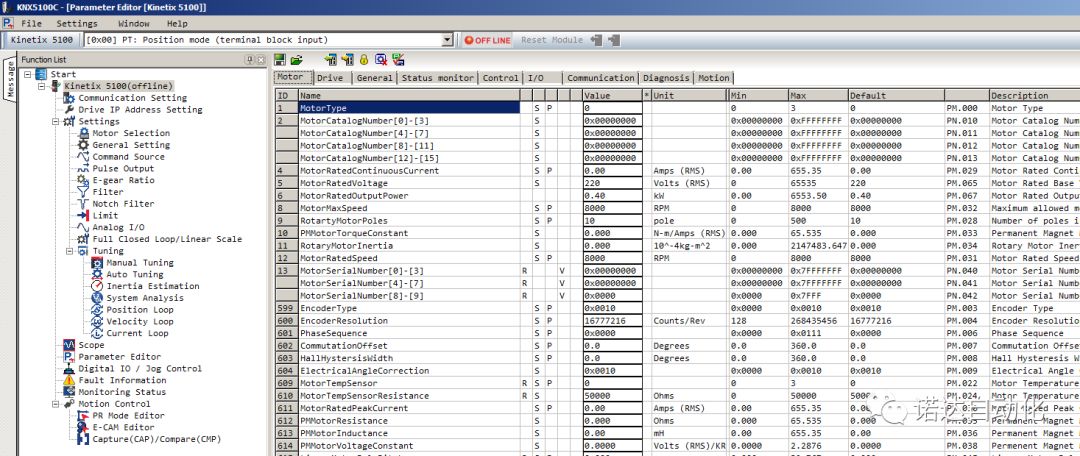Click the search magnifier icon with red X
Image resolution: width=1080 pixels, height=456 pixels.
coord(381,60)
